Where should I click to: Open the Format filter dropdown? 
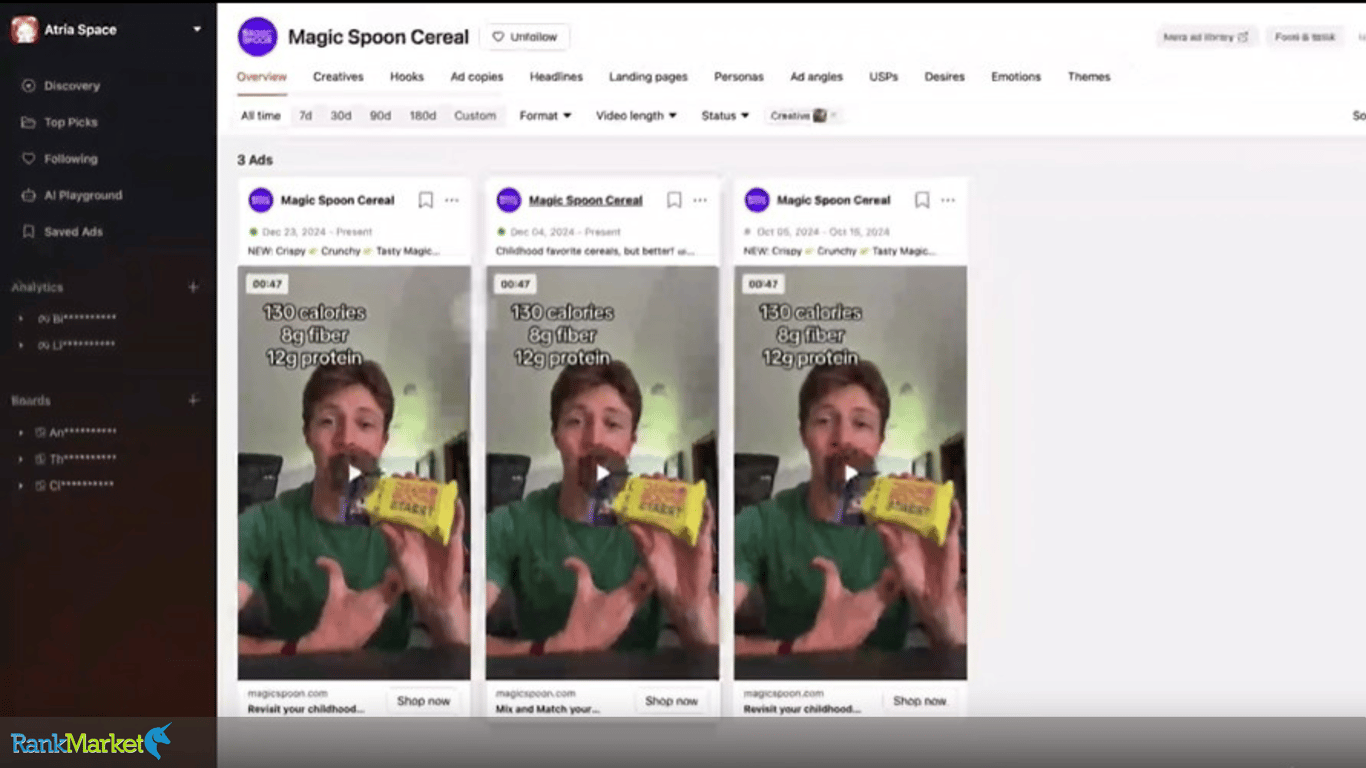(545, 116)
